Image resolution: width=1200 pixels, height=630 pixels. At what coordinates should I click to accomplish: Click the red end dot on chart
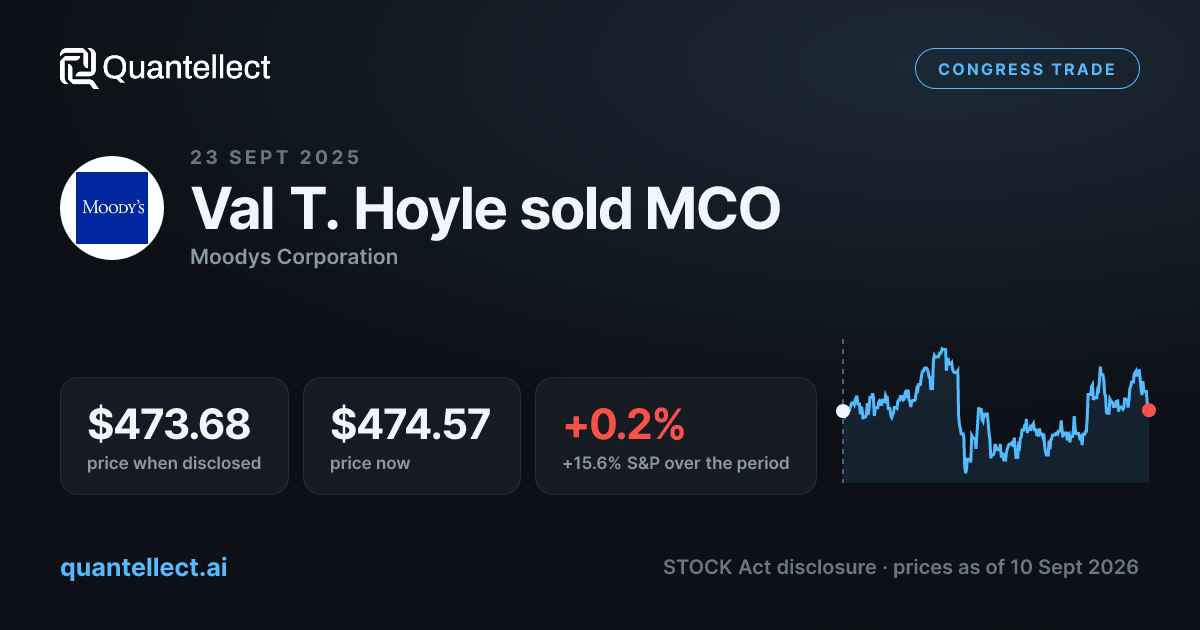(x=1149, y=410)
